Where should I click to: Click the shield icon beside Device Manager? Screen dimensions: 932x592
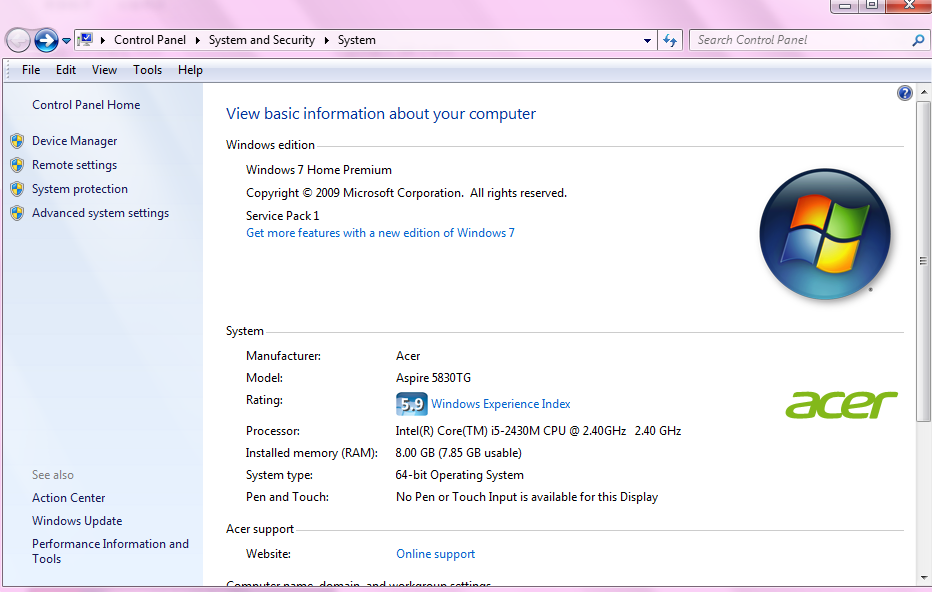tap(16, 141)
